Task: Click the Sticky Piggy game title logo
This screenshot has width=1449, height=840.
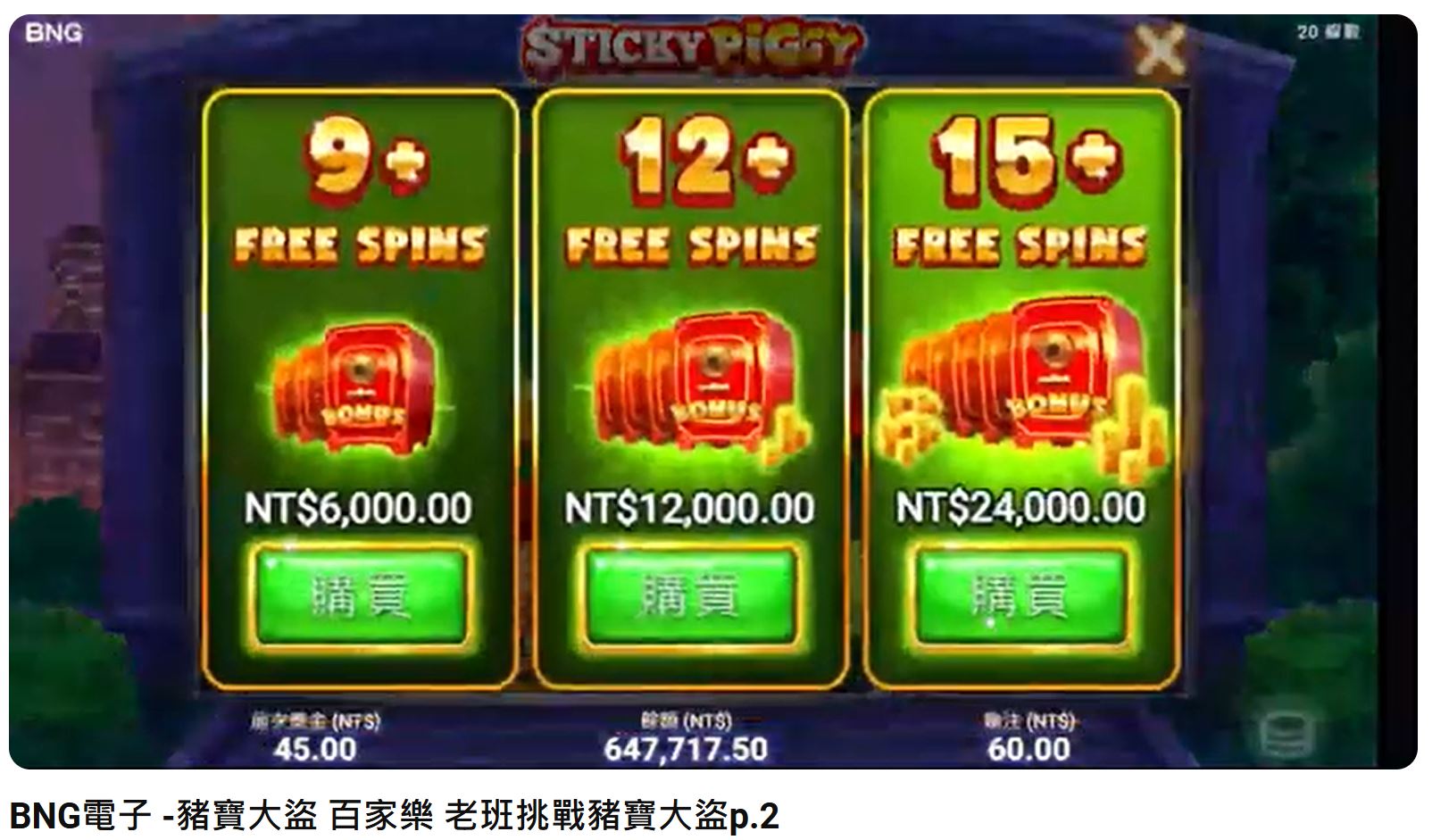Action: pyautogui.click(x=692, y=48)
